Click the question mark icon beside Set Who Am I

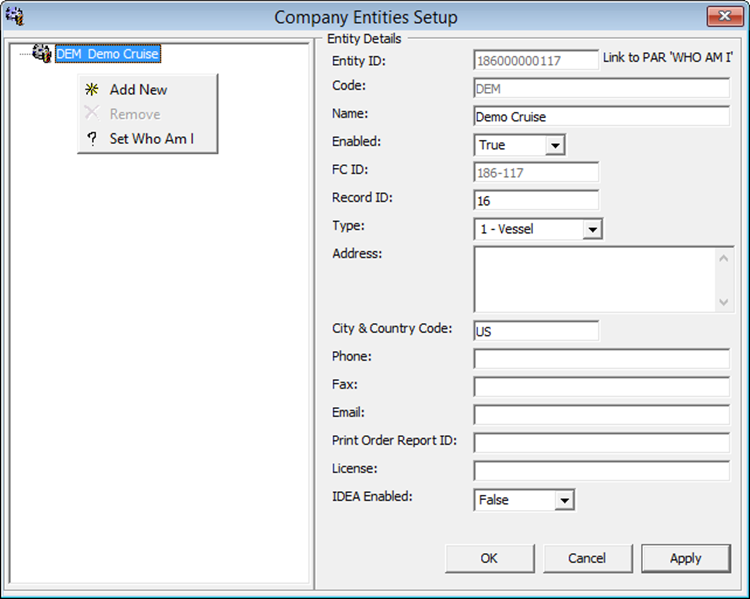click(92, 139)
